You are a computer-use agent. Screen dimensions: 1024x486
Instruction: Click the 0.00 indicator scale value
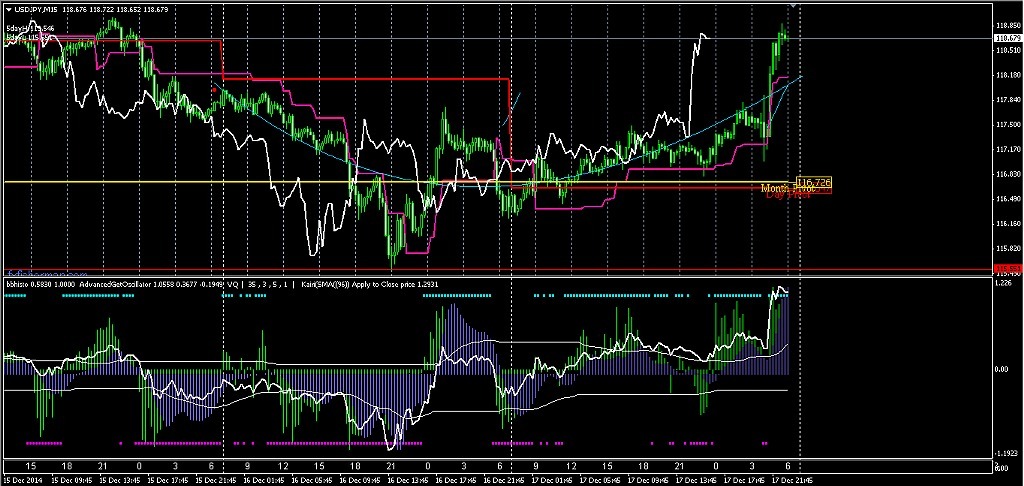click(x=1002, y=369)
